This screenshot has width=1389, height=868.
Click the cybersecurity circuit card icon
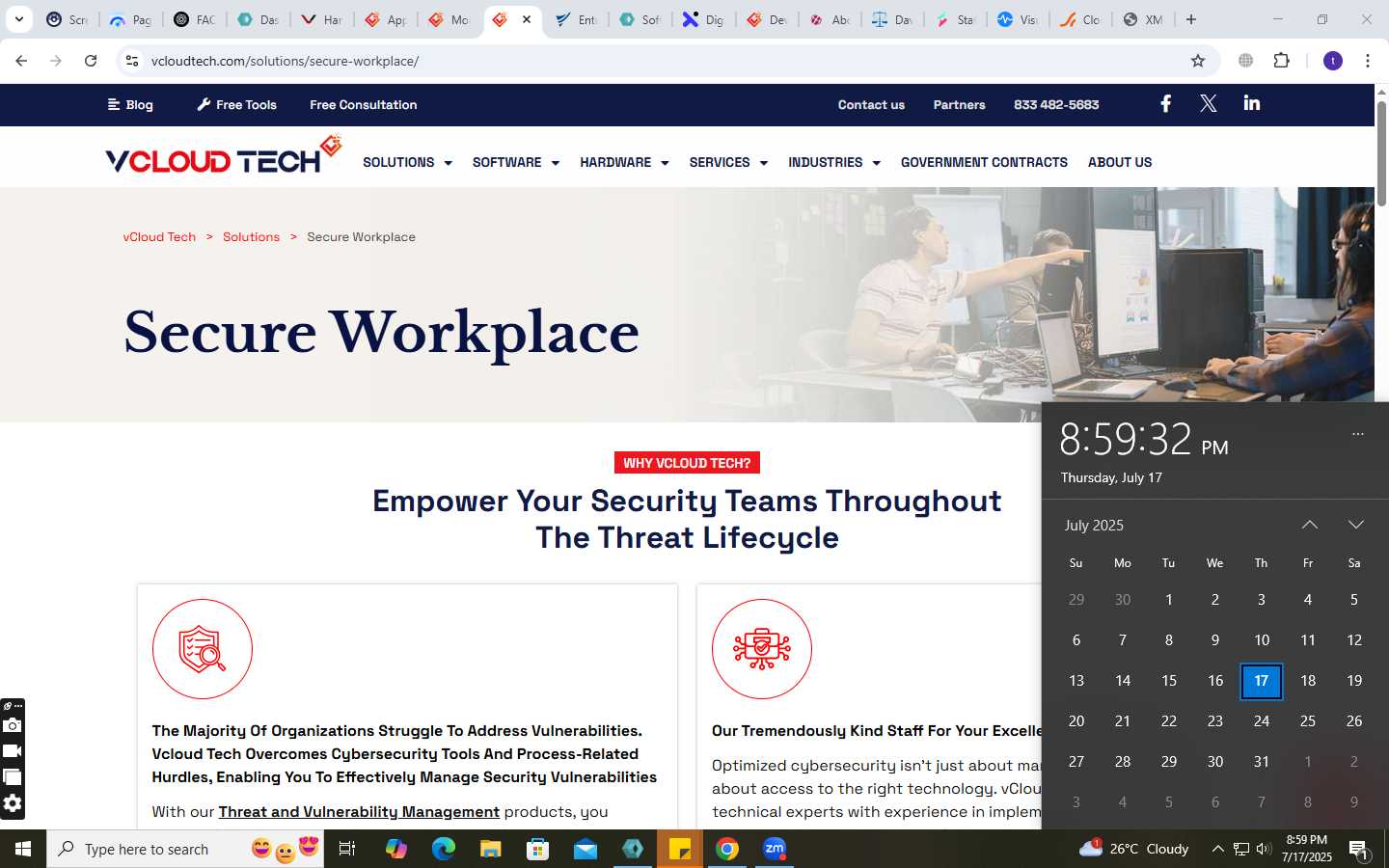tap(762, 649)
